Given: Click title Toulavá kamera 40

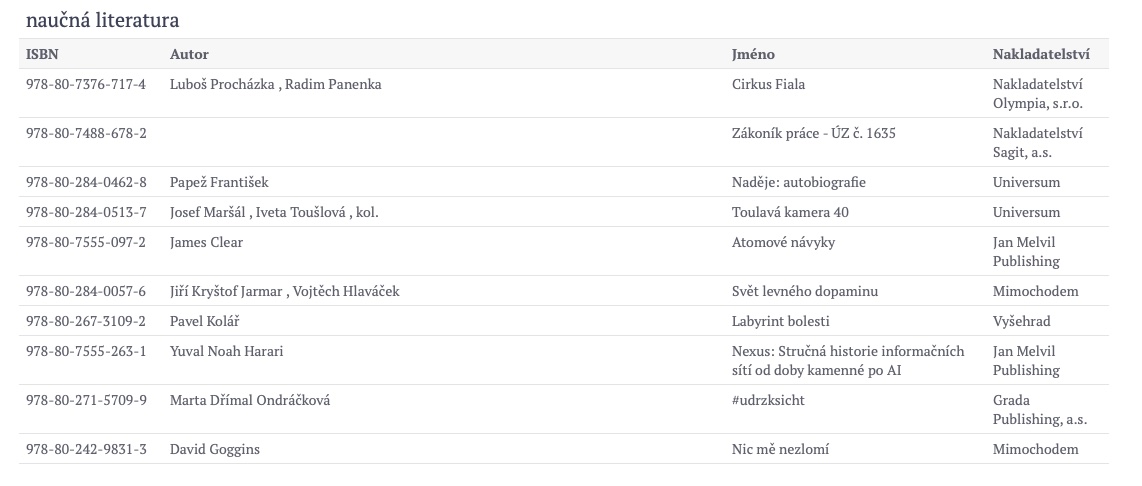Looking at the screenshot, I should (x=790, y=213).
